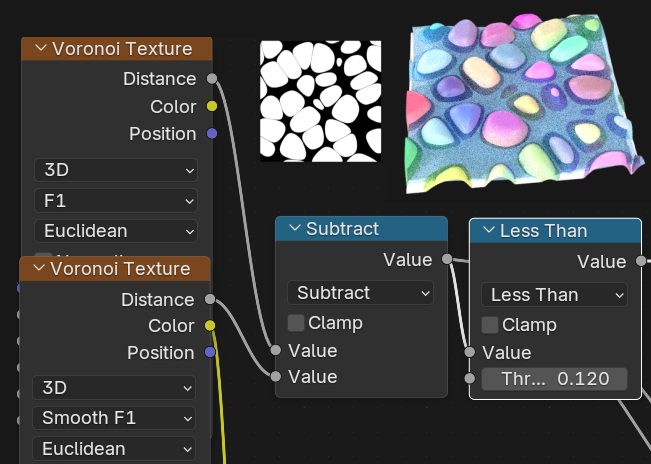Open the F1 feature dropdown

tap(116, 201)
